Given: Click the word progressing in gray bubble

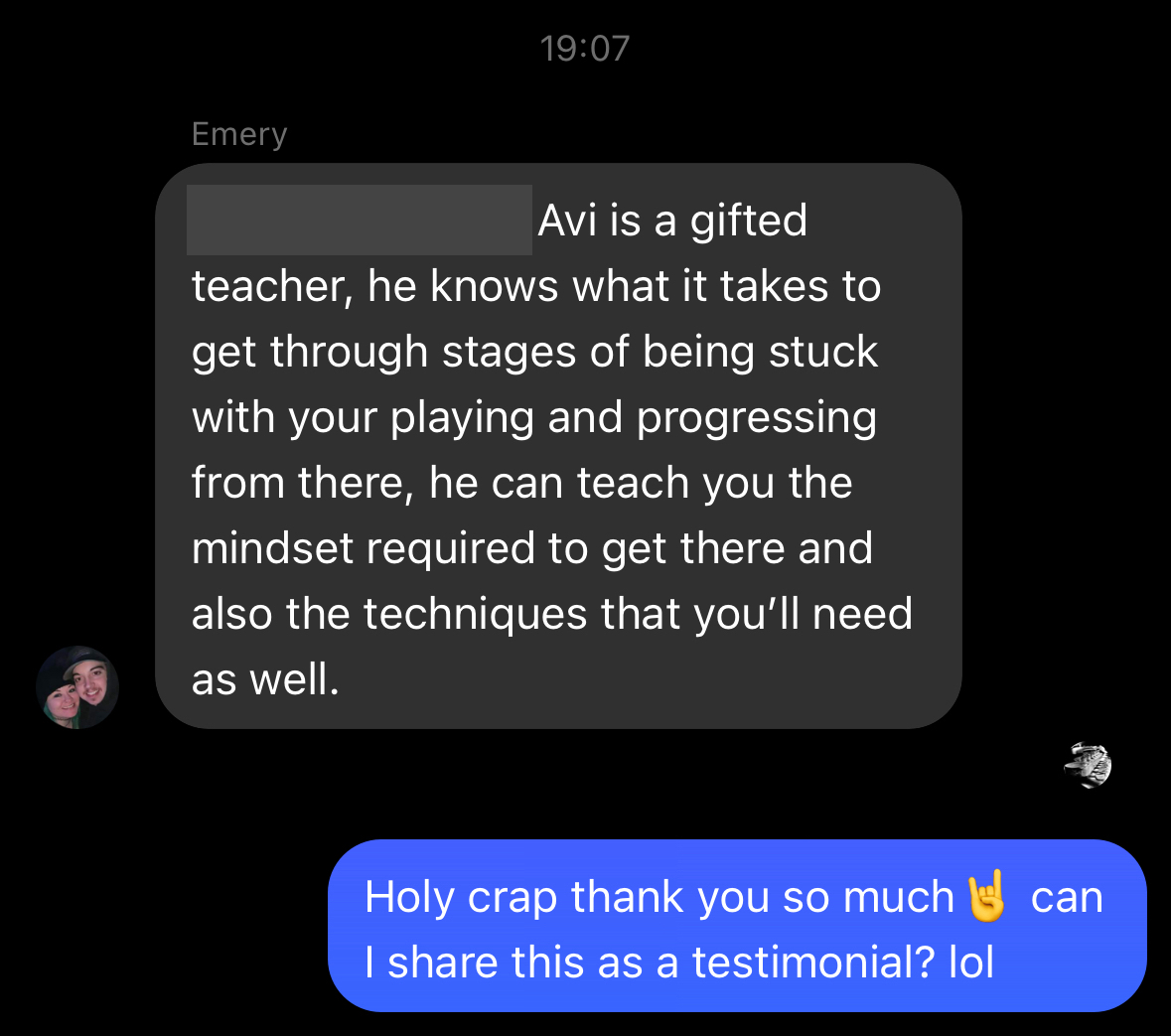Looking at the screenshot, I should 757,417.
